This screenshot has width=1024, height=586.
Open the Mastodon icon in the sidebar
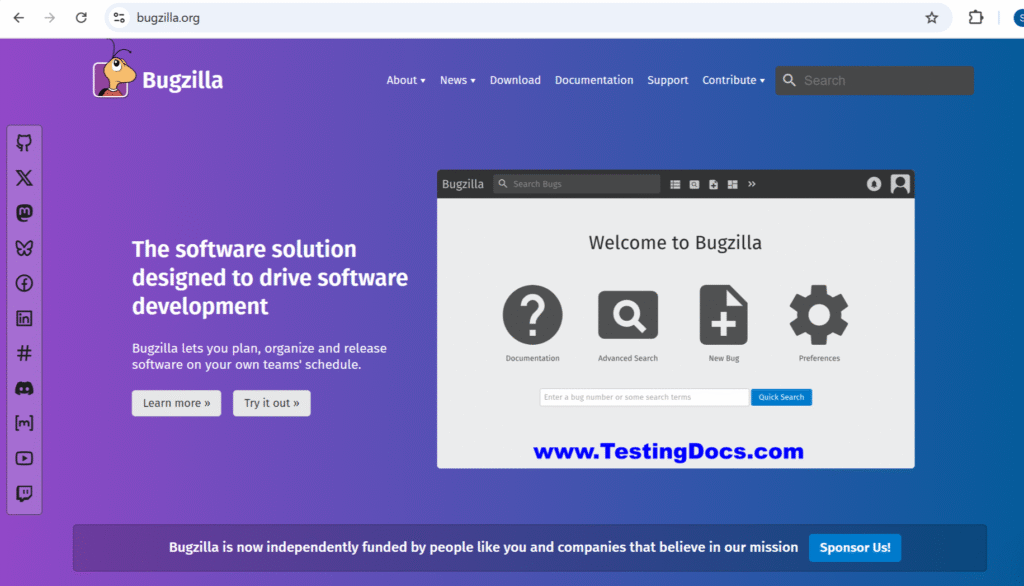(x=24, y=212)
